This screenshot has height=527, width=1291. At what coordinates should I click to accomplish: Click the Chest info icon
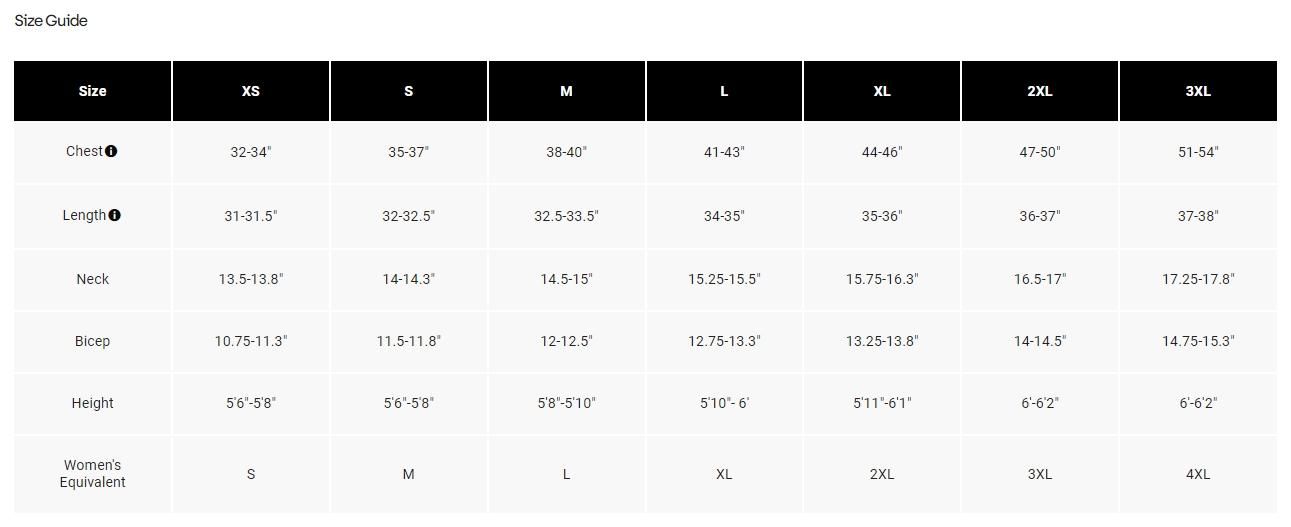point(111,151)
